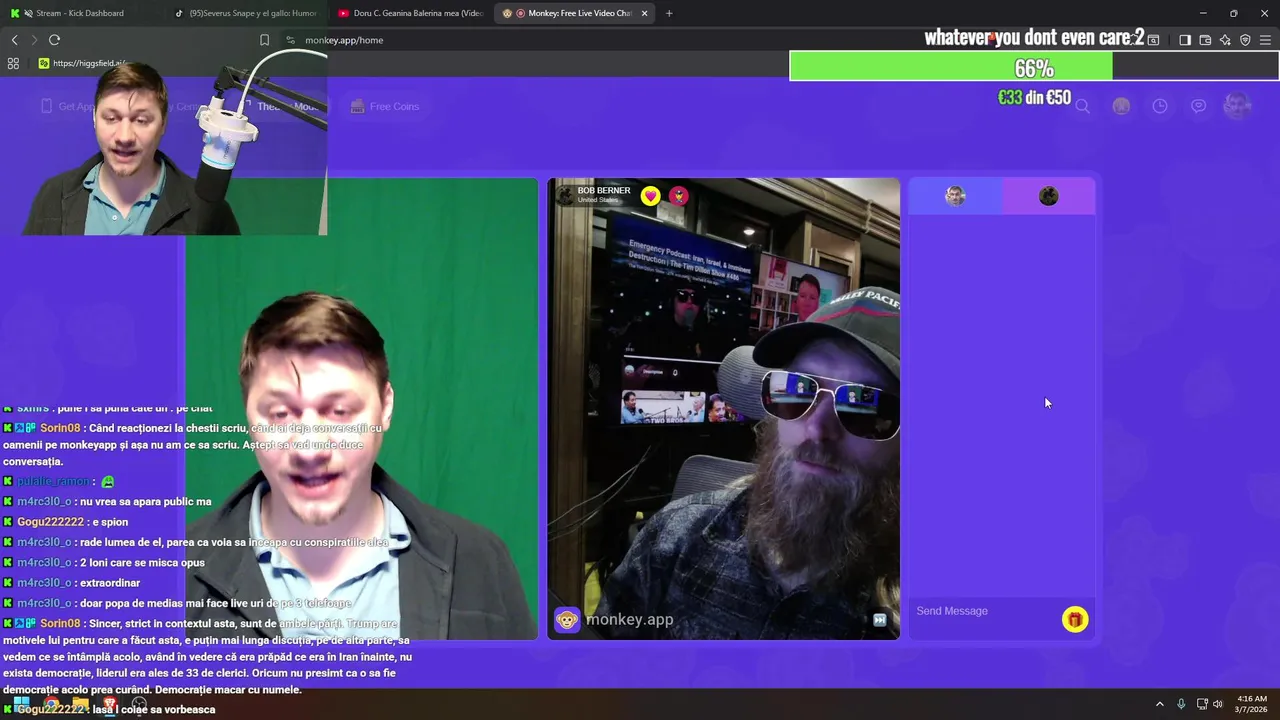Open the VPN shield icon
The height and width of the screenshot is (720, 1280).
pos(1245,40)
